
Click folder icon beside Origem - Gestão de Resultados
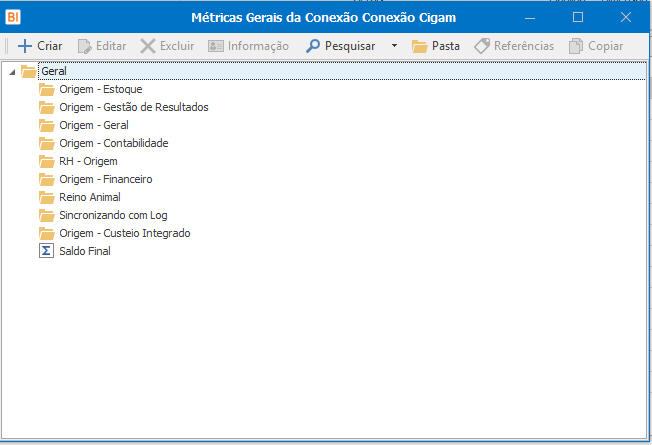tap(47, 107)
